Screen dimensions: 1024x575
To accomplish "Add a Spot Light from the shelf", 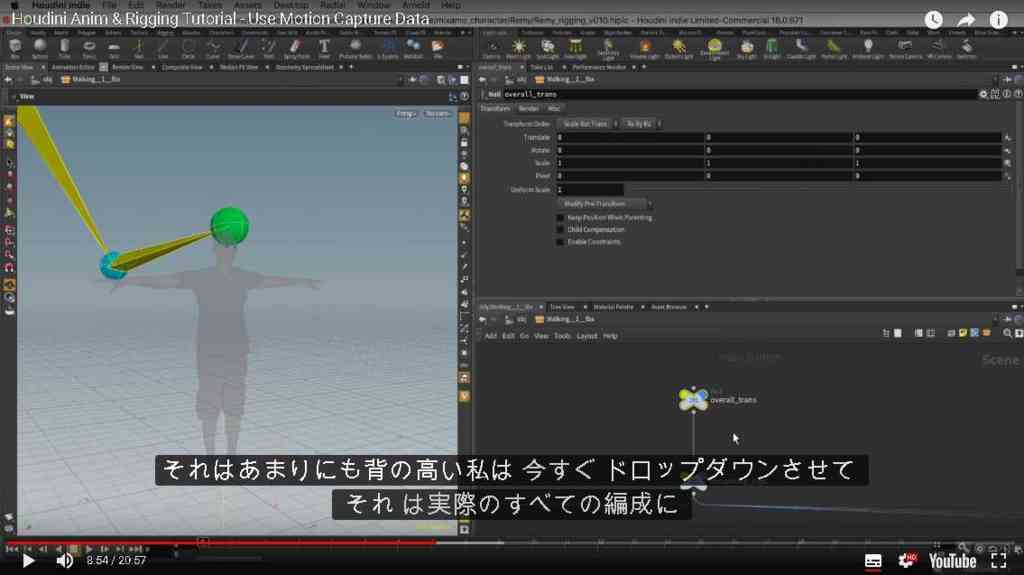I will pyautogui.click(x=547, y=48).
